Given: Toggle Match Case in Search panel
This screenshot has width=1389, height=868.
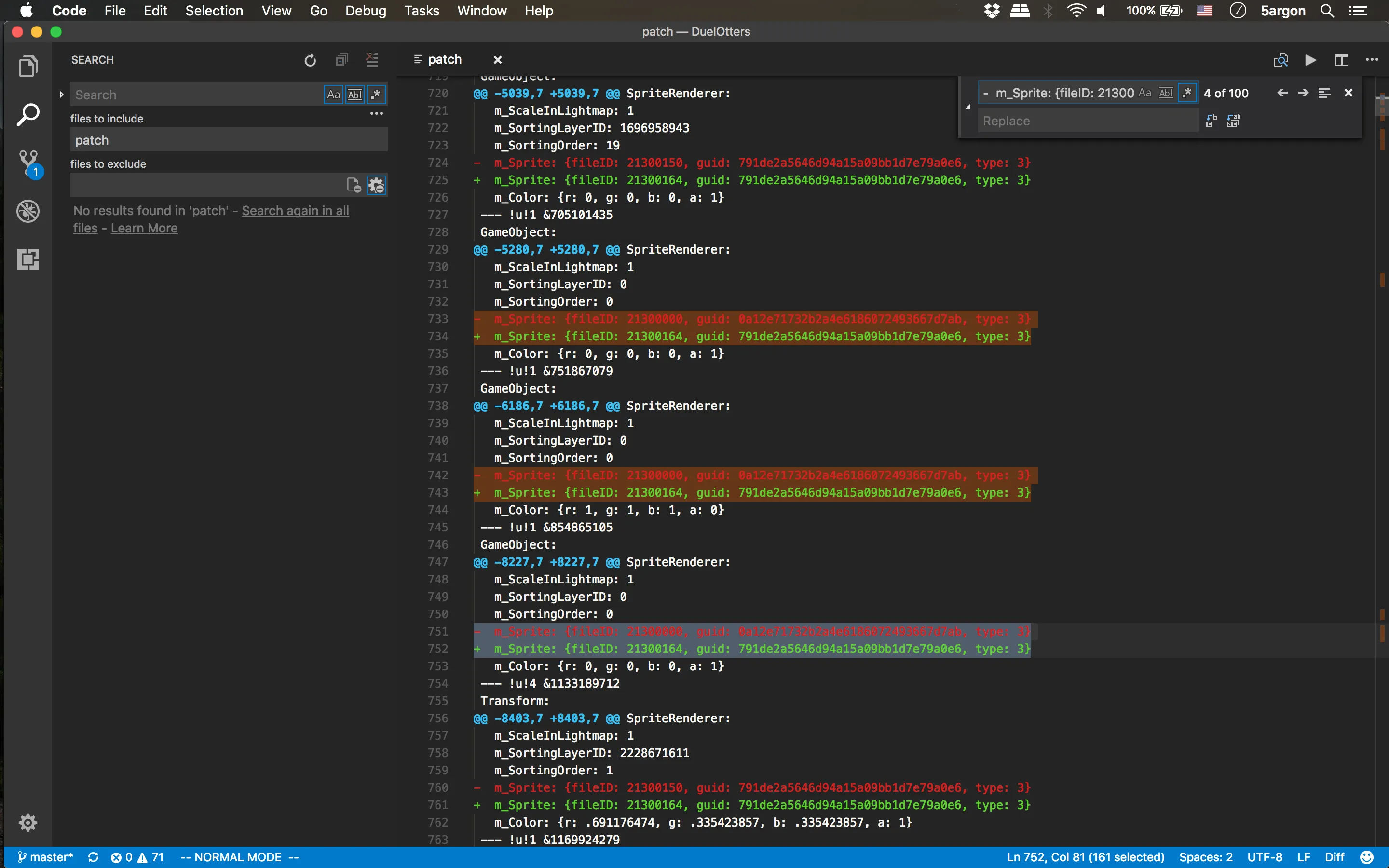Looking at the screenshot, I should point(333,95).
